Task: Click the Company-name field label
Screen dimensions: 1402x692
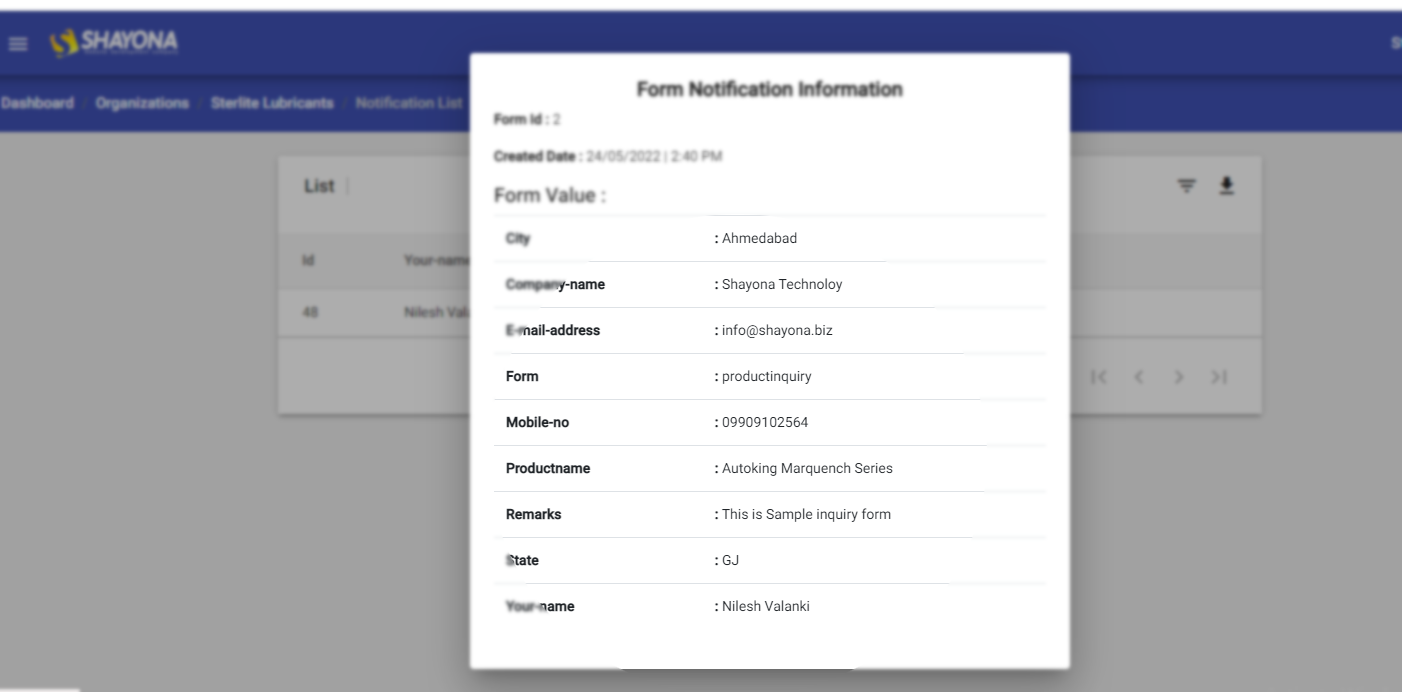Action: click(555, 285)
